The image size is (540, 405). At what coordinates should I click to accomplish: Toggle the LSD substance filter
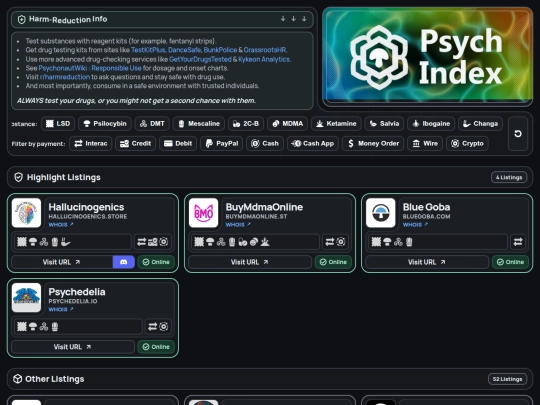pyautogui.click(x=58, y=124)
